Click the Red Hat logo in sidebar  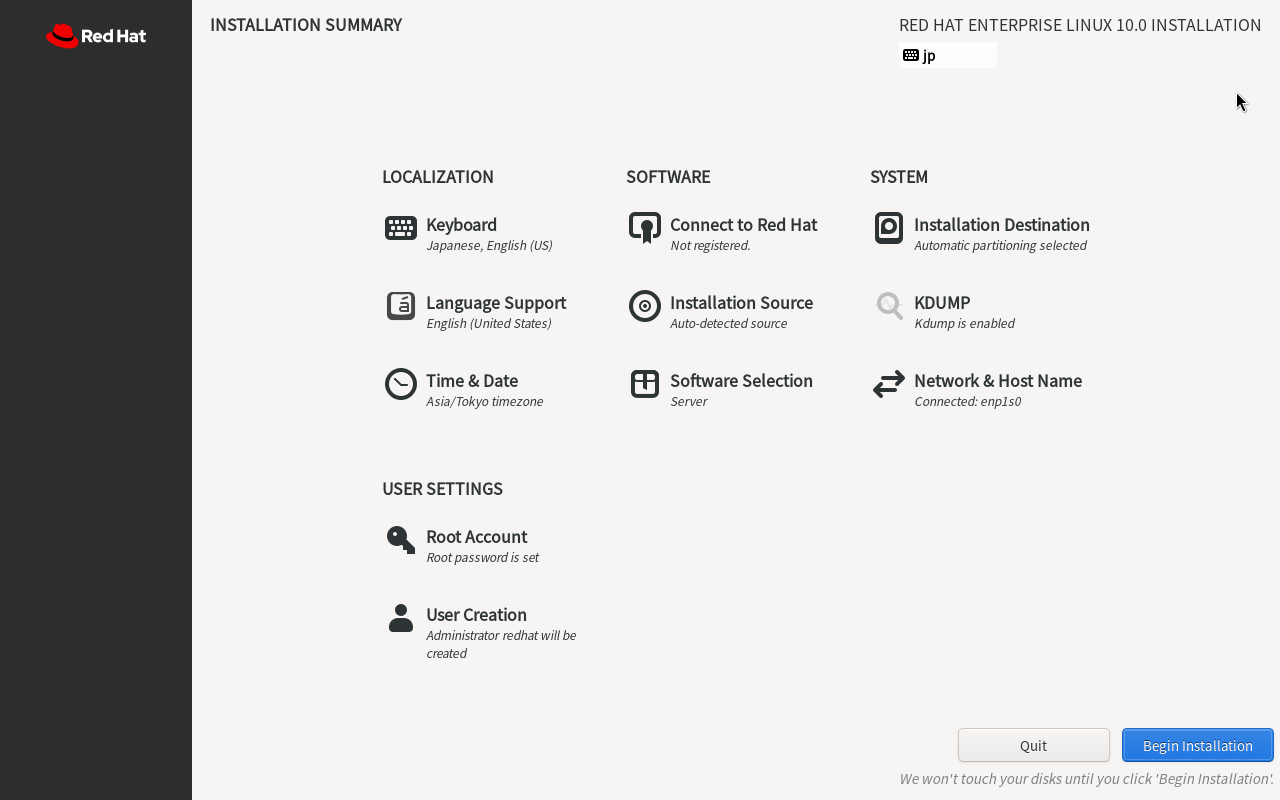pos(96,36)
